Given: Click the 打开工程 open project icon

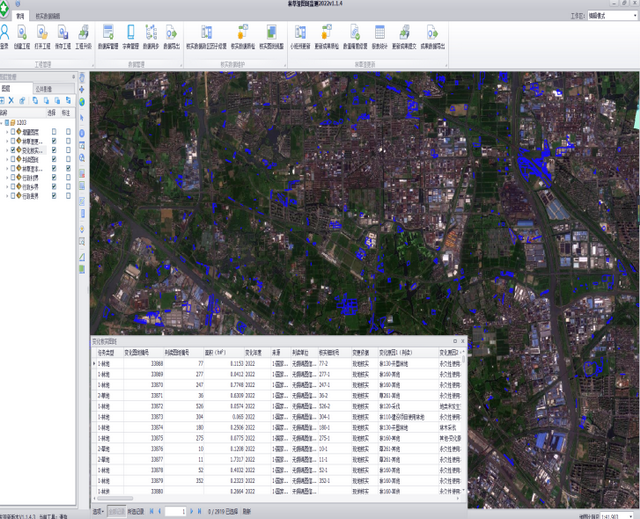Looking at the screenshot, I should point(42,32).
